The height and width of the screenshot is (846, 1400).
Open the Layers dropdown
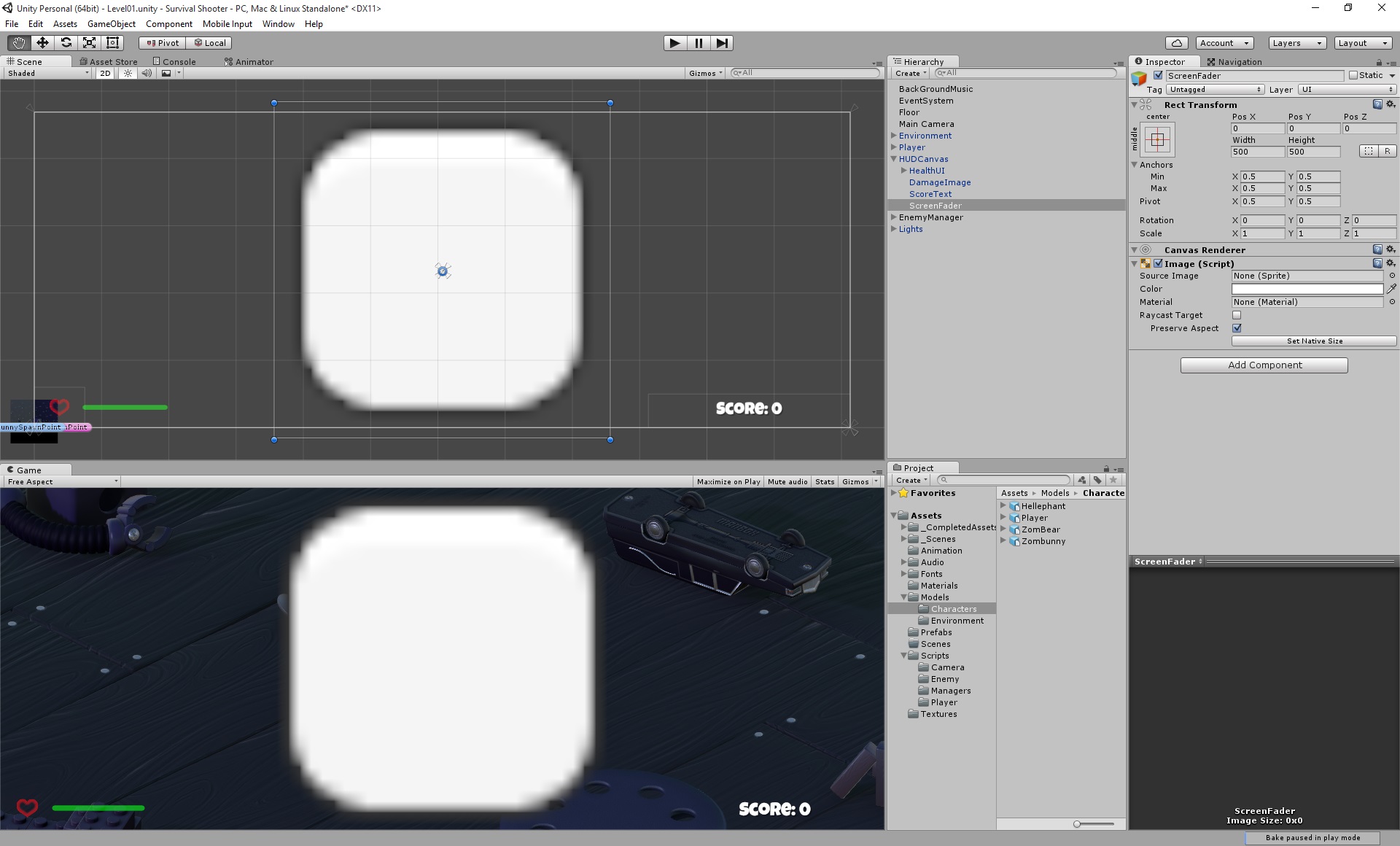[x=1296, y=43]
